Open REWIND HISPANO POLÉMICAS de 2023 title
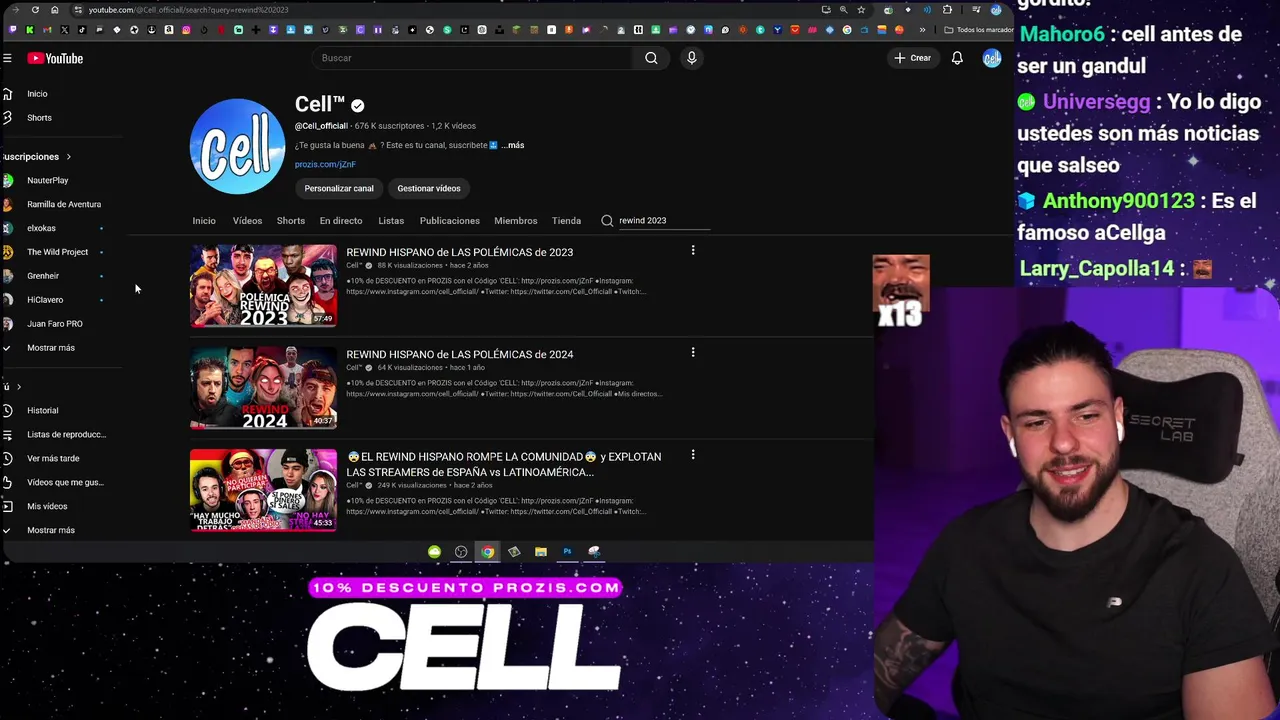 (x=460, y=252)
